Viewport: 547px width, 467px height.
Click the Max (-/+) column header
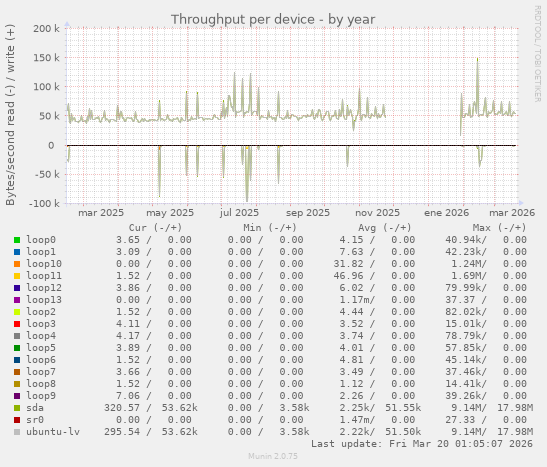pos(499,228)
